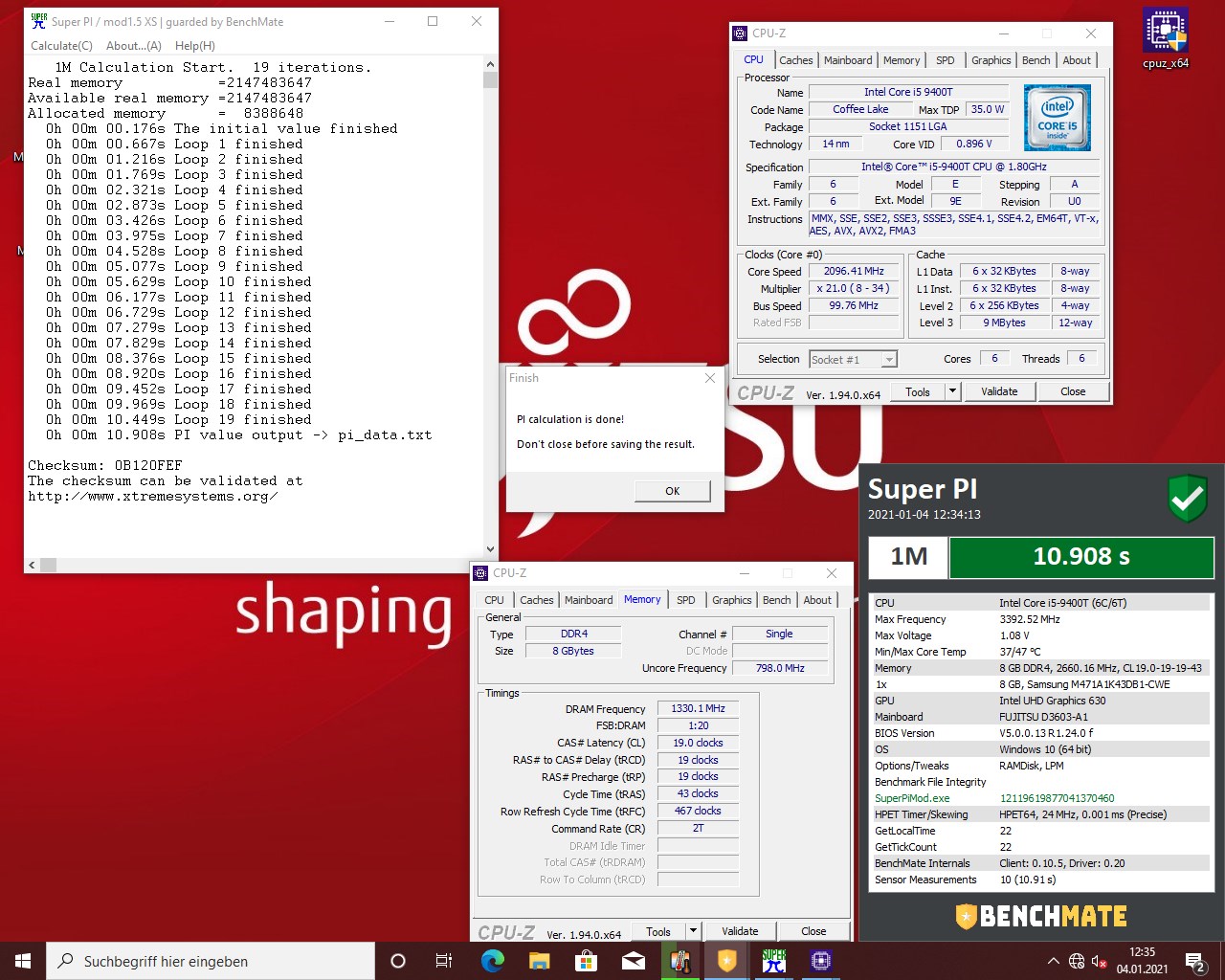The height and width of the screenshot is (980, 1225).
Task: Click Super PI horizontal scrollbar left arrow
Action: 32,565
